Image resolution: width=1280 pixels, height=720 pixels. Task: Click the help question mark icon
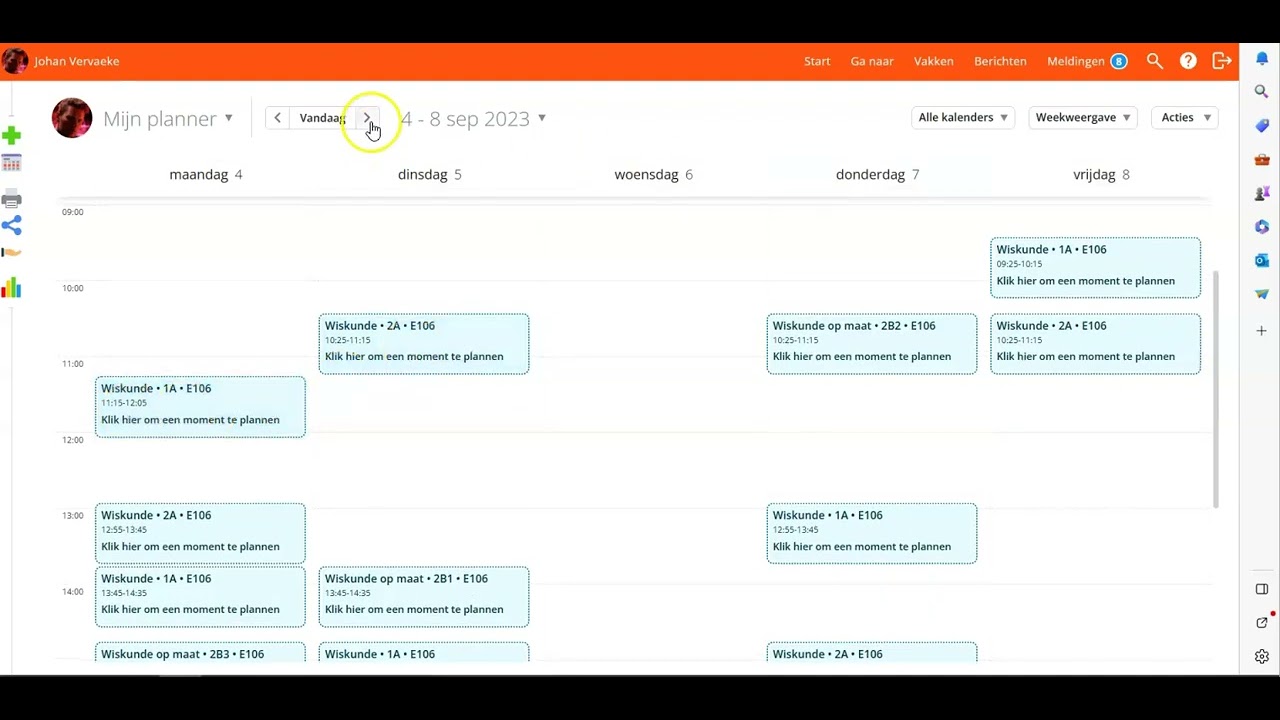[x=1188, y=61]
